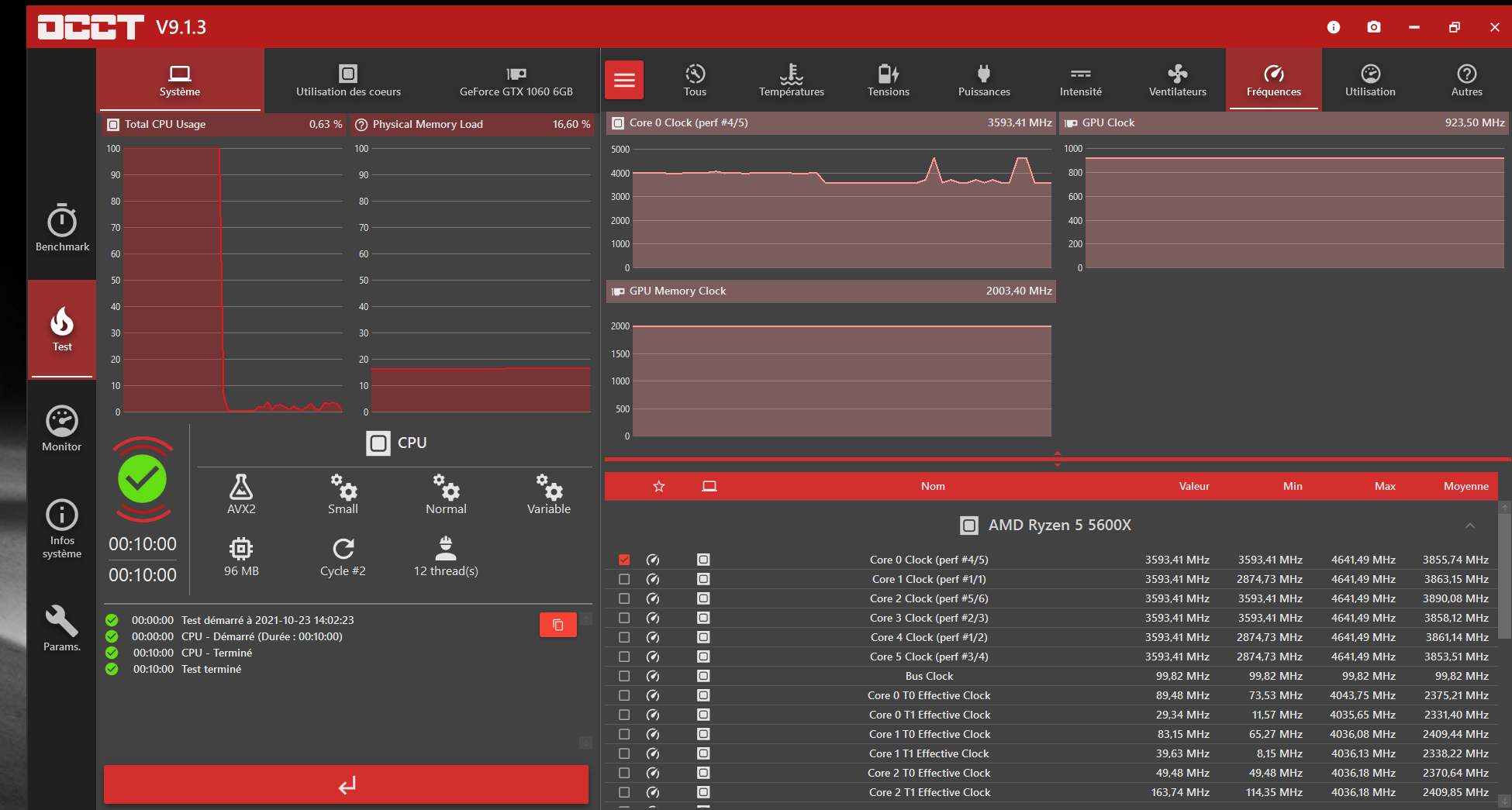Image resolution: width=1512 pixels, height=810 pixels.
Task: Tick the Core 3 Clock (perf #2/3) checkbox
Action: coord(624,618)
